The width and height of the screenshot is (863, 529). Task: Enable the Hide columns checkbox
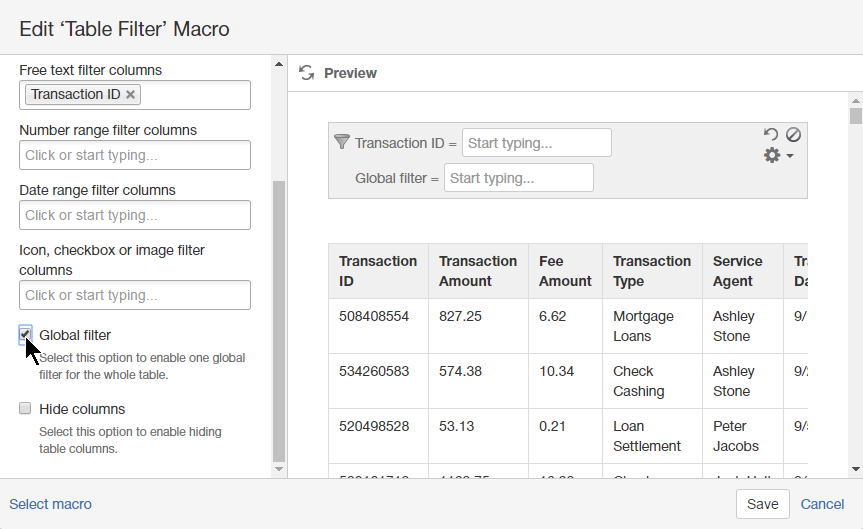click(25, 409)
